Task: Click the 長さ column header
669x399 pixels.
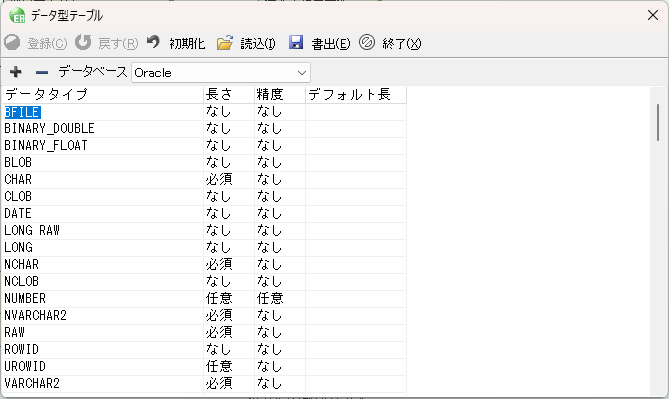Action: click(229, 95)
